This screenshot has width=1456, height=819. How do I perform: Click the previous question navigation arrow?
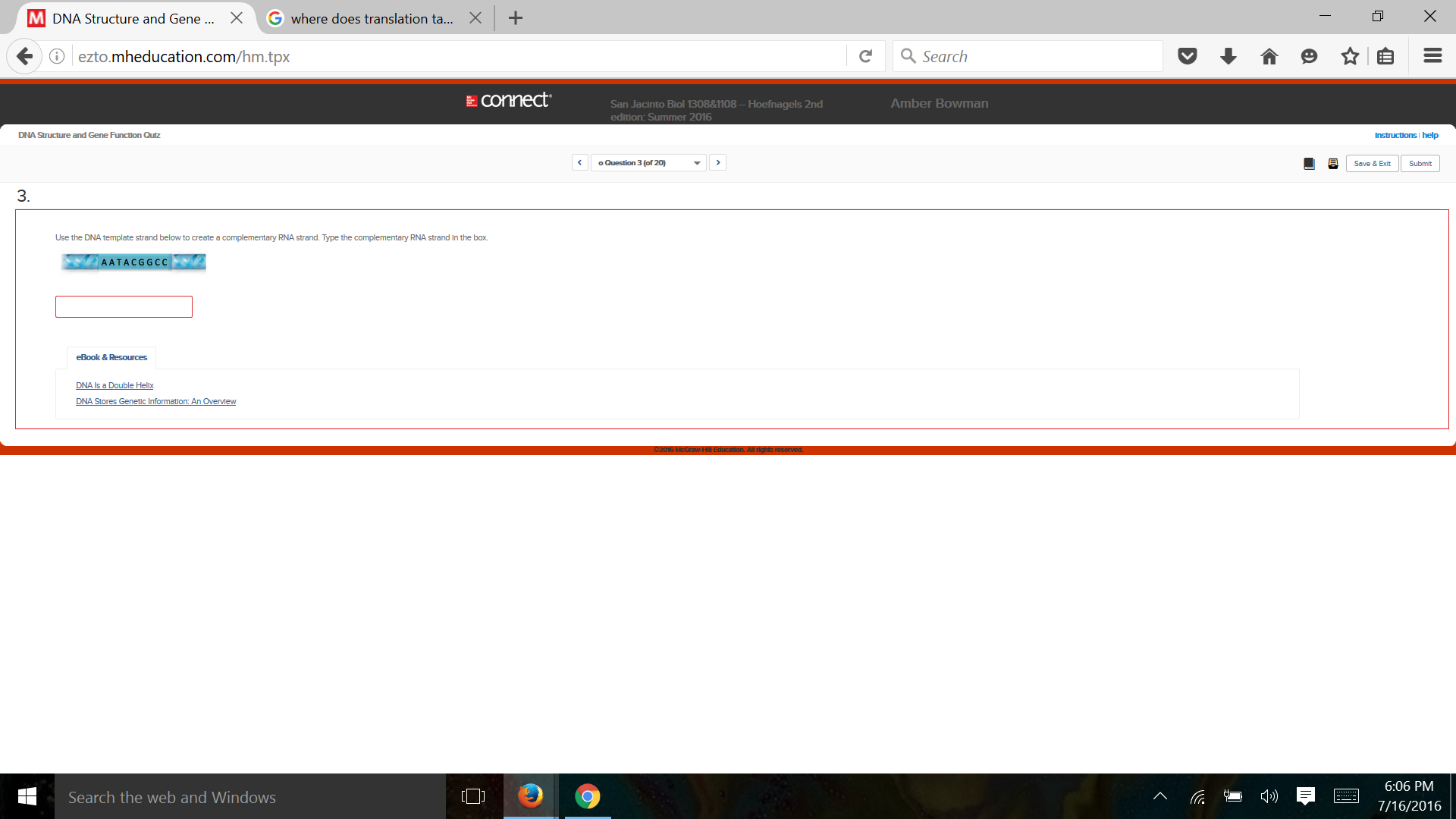(579, 162)
